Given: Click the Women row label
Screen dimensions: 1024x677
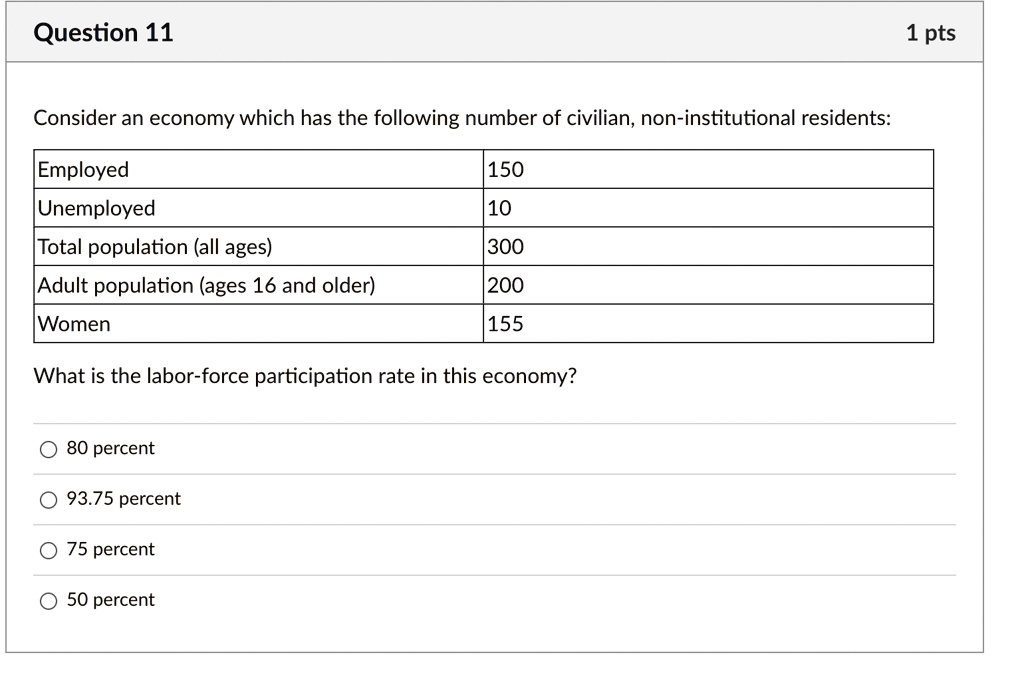Looking at the screenshot, I should [x=74, y=324].
